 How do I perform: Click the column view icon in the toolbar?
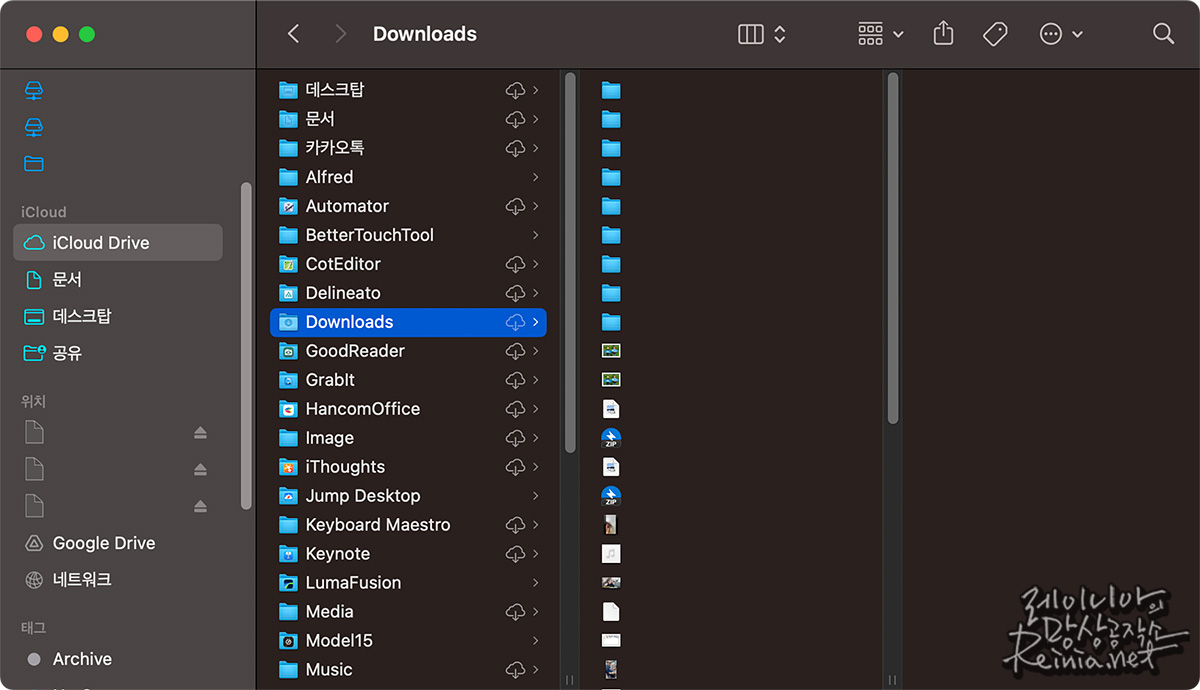point(750,33)
